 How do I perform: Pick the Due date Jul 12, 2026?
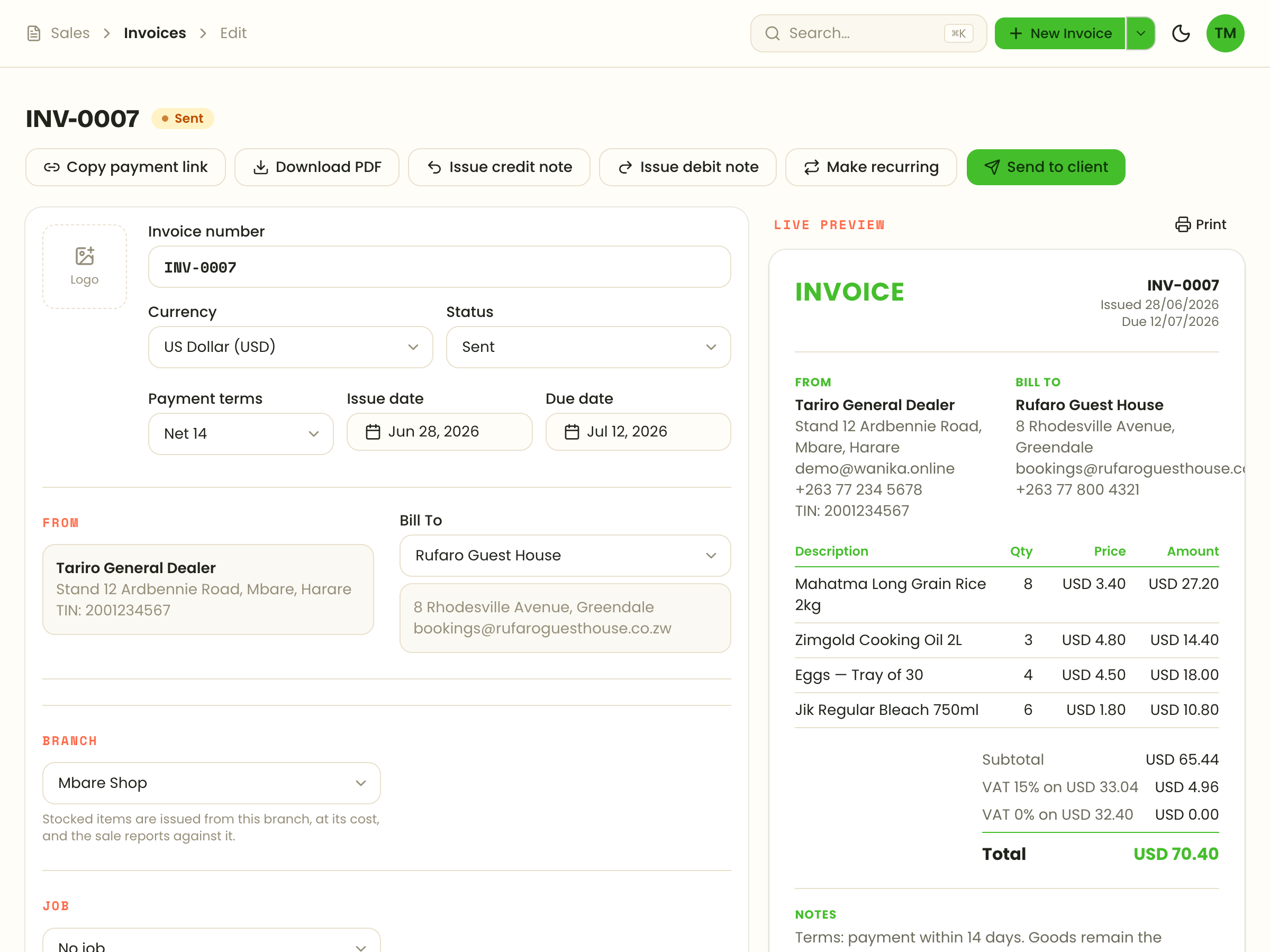pos(638,432)
